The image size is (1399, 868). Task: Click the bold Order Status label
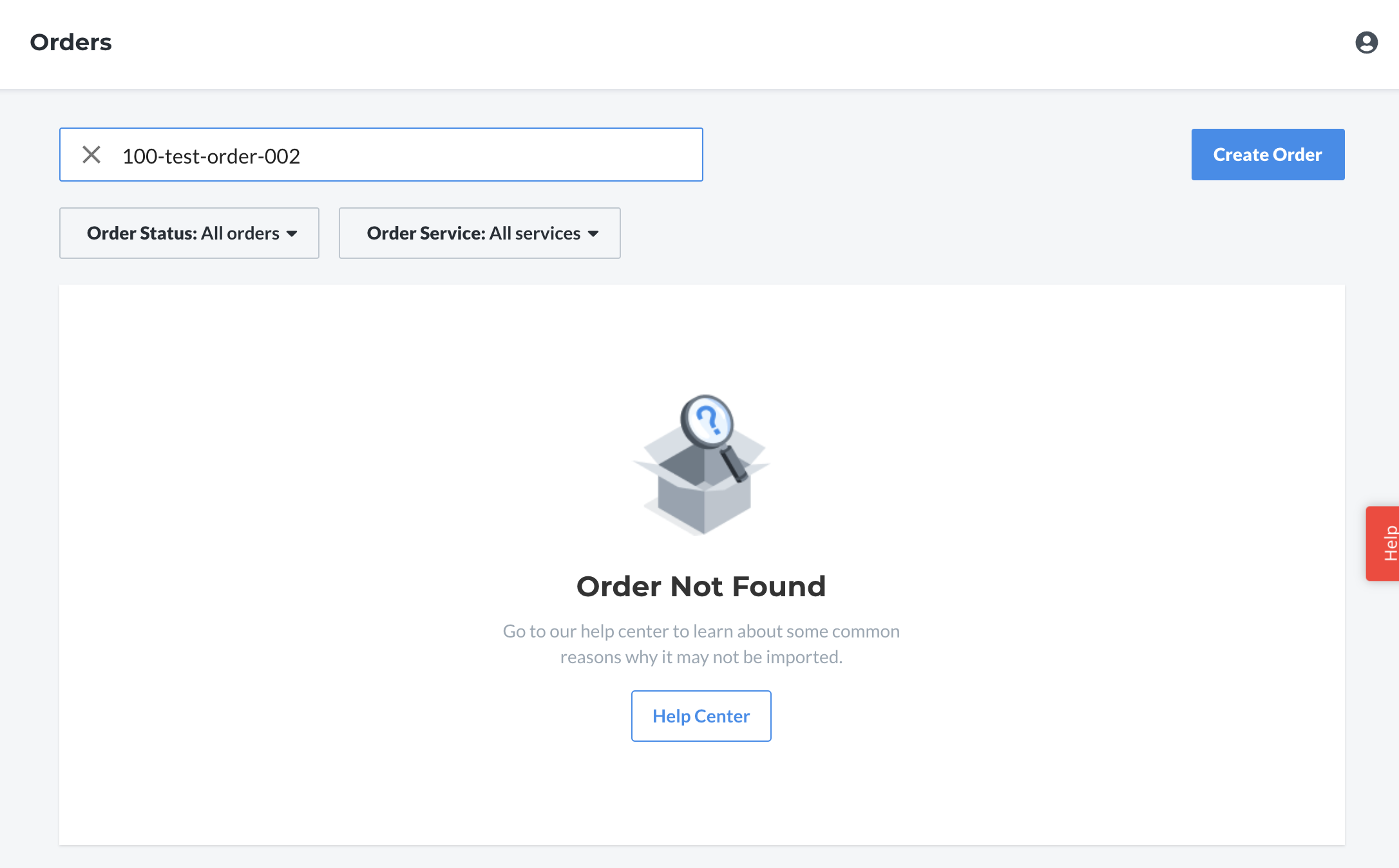click(142, 233)
